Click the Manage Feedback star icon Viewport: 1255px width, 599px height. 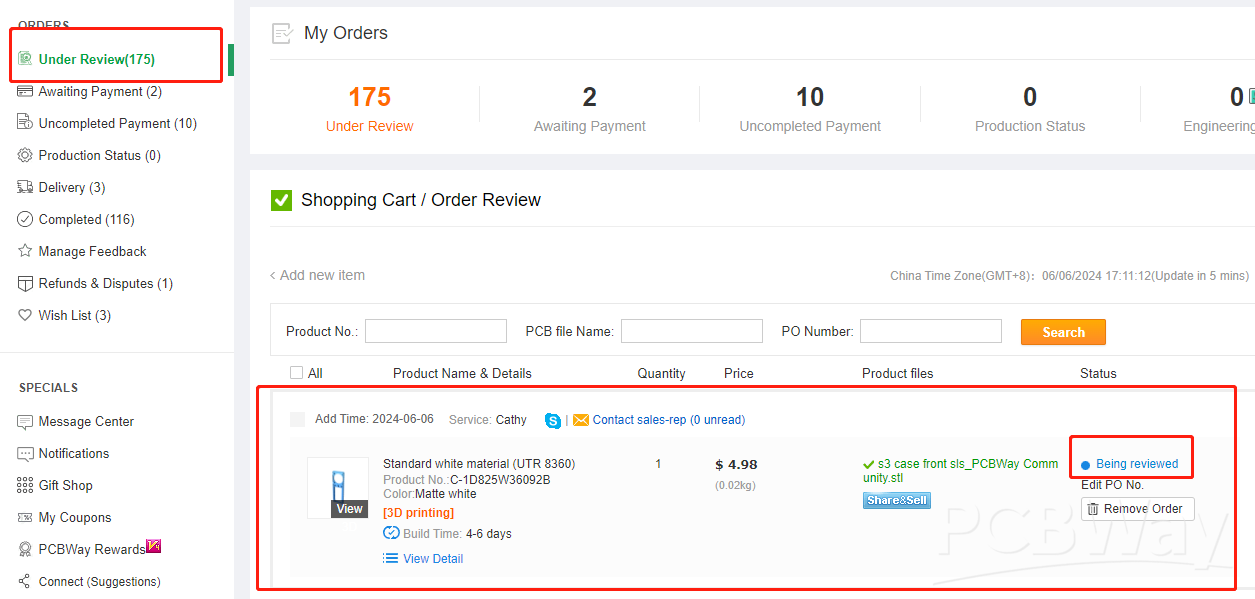(25, 251)
